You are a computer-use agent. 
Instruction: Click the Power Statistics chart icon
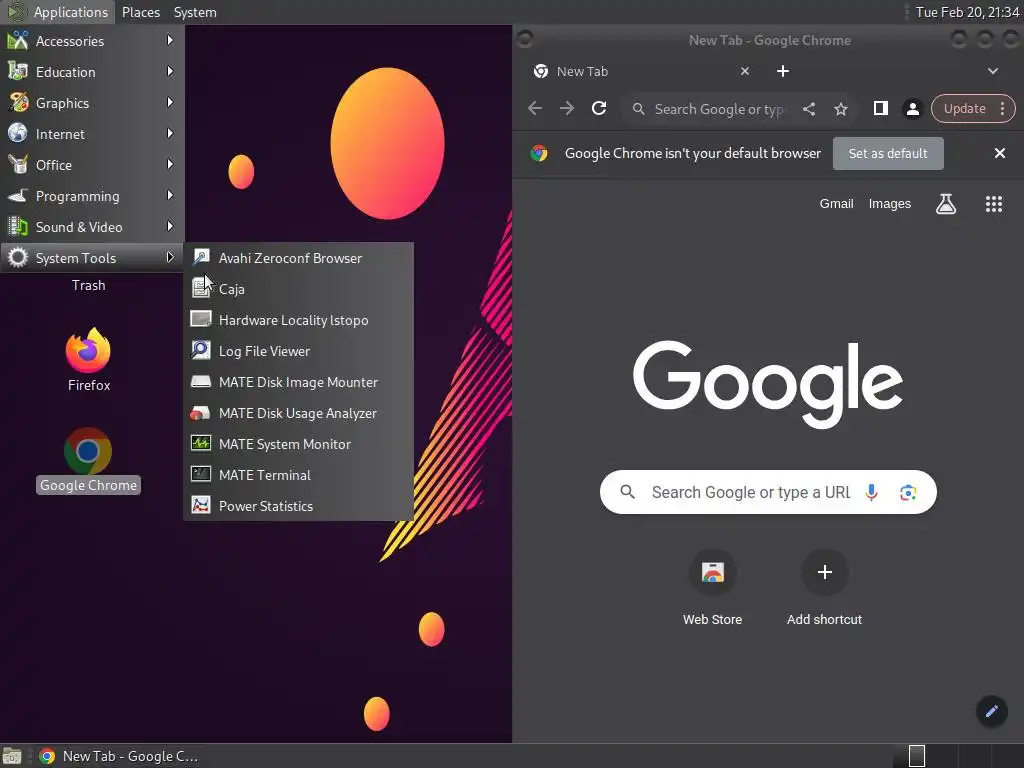click(x=200, y=505)
